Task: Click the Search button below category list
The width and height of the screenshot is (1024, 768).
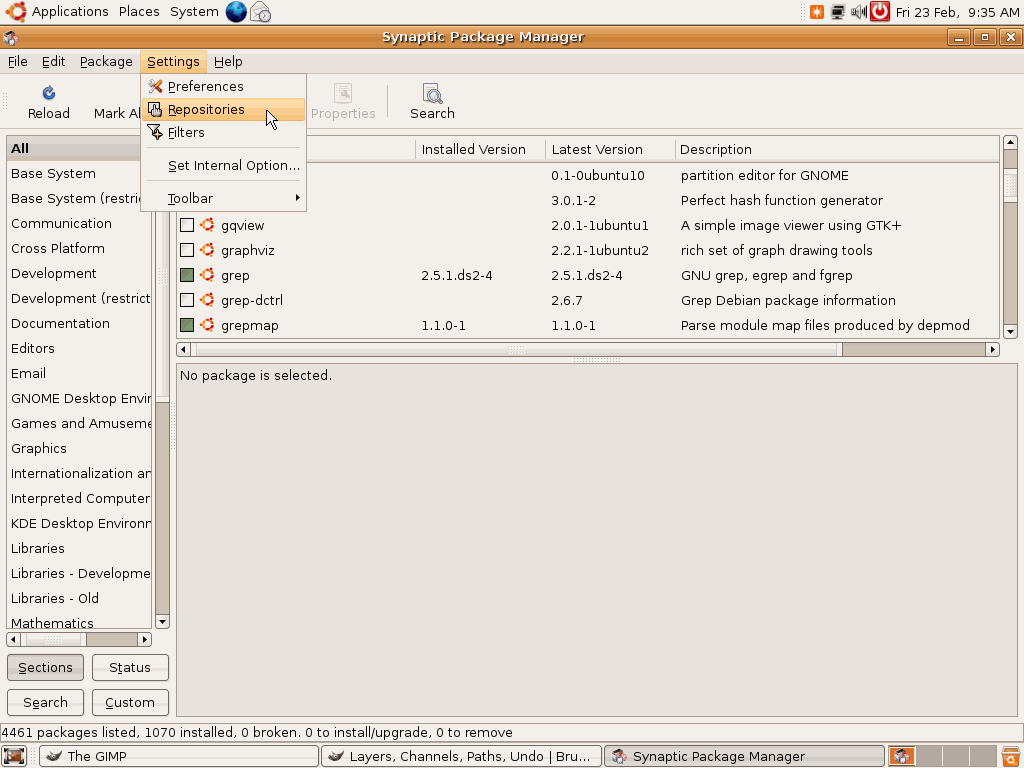Action: tap(45, 702)
